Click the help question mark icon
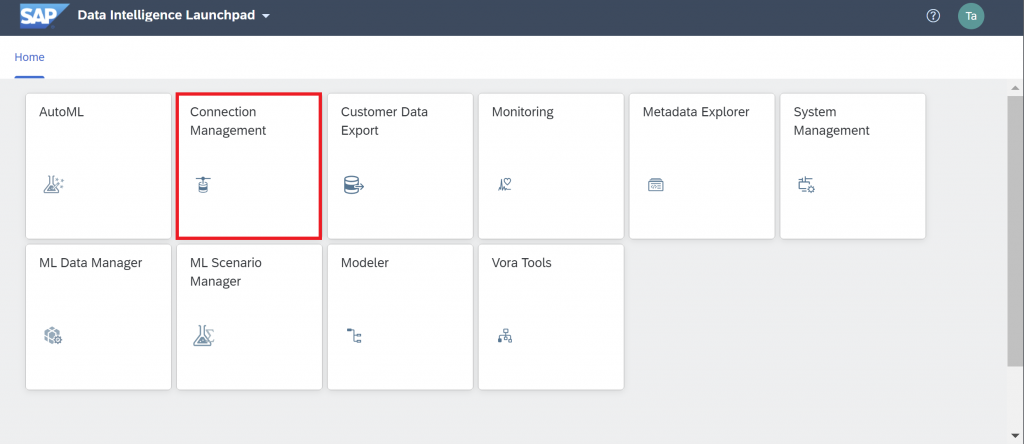 click(933, 16)
